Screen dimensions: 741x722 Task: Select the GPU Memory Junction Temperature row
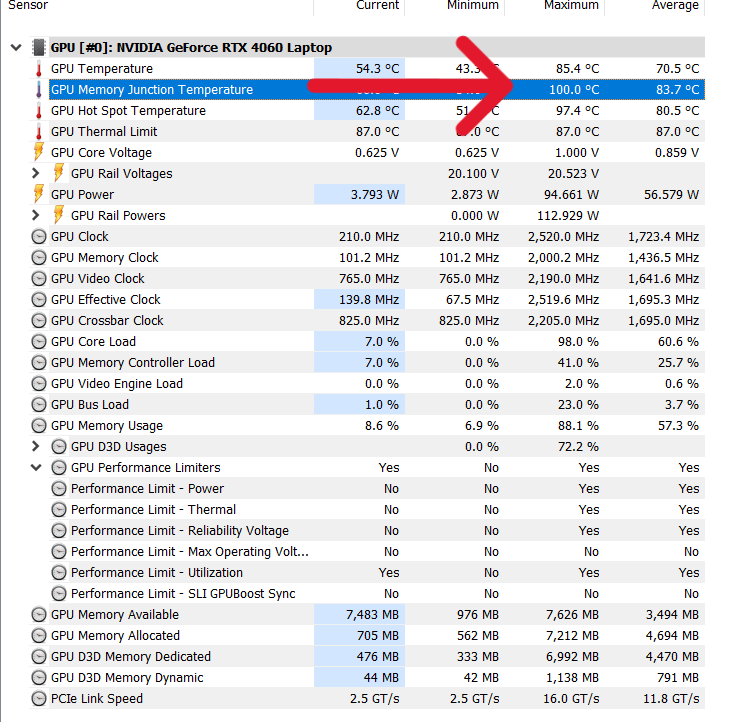point(377,89)
